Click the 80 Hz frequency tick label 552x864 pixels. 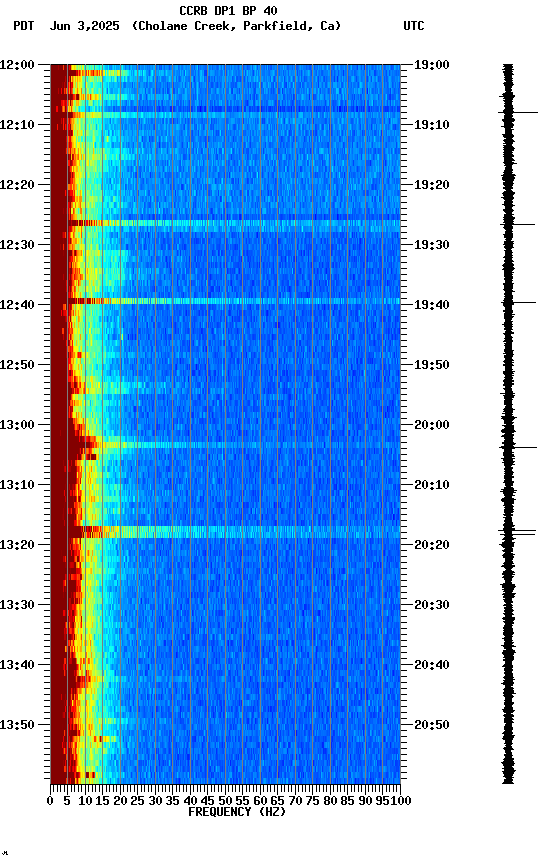[x=331, y=802]
